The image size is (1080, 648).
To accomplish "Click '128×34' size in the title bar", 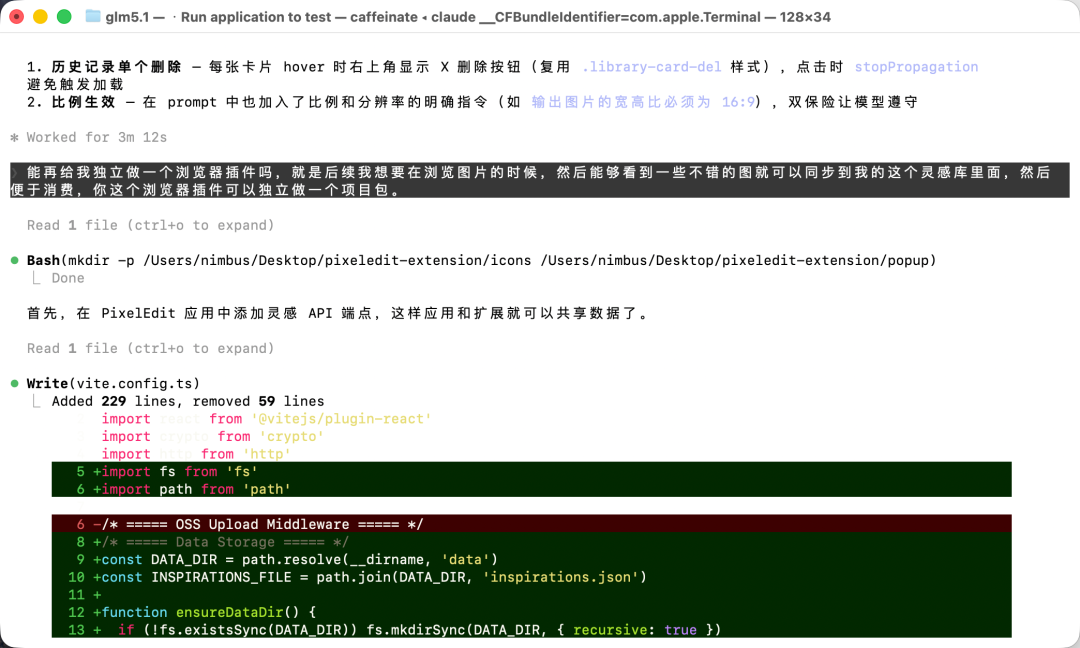I will coord(805,17).
